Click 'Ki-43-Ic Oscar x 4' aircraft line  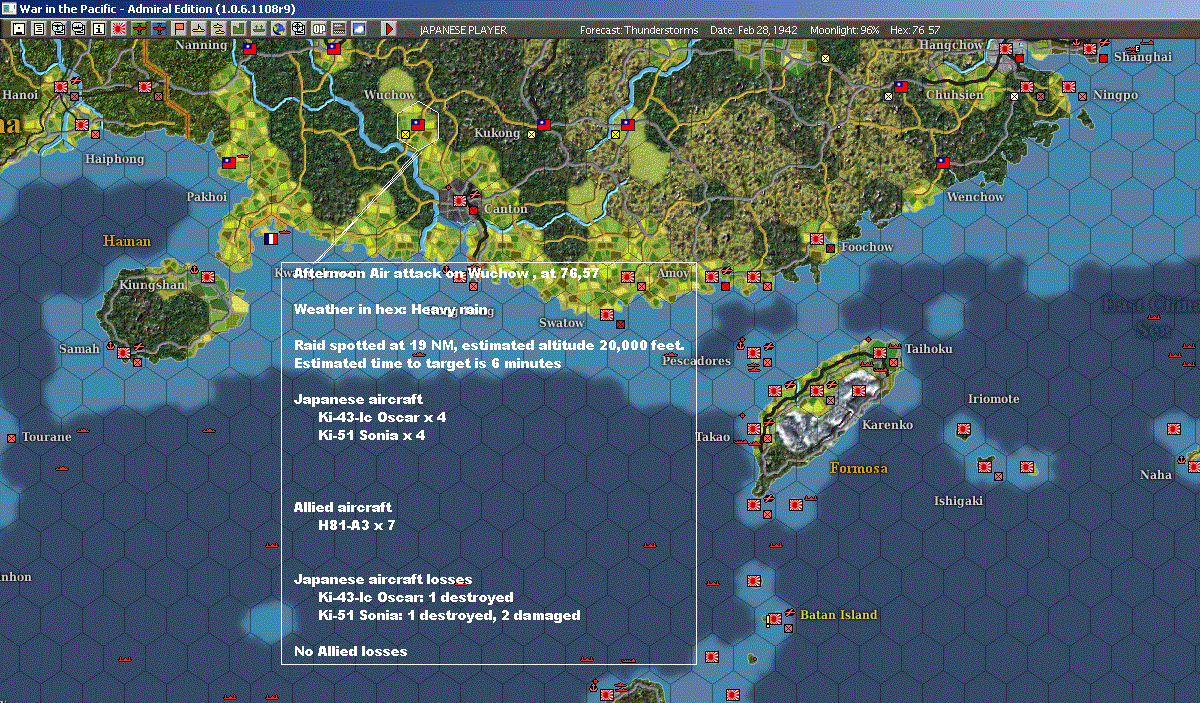pos(382,417)
